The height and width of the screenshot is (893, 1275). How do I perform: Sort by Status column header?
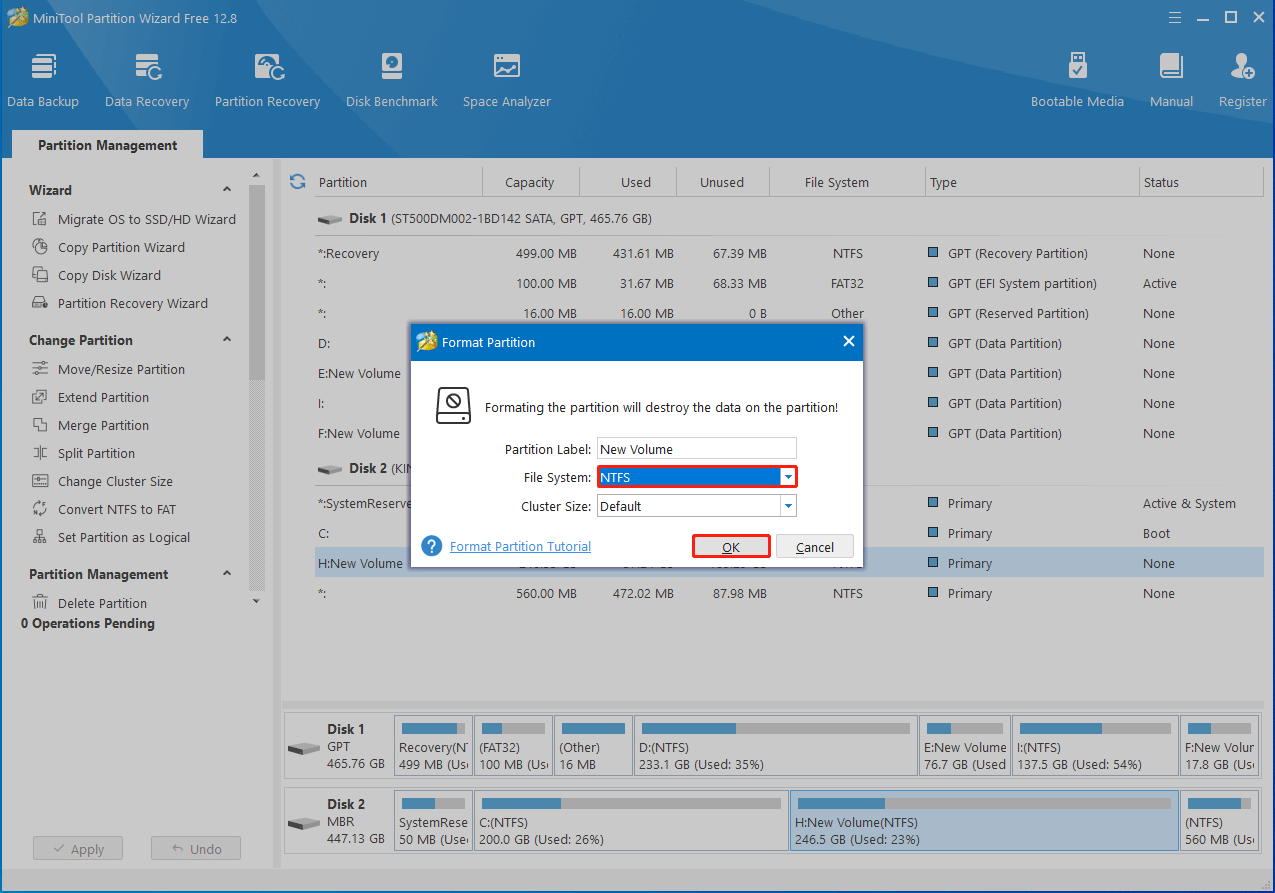point(1200,182)
